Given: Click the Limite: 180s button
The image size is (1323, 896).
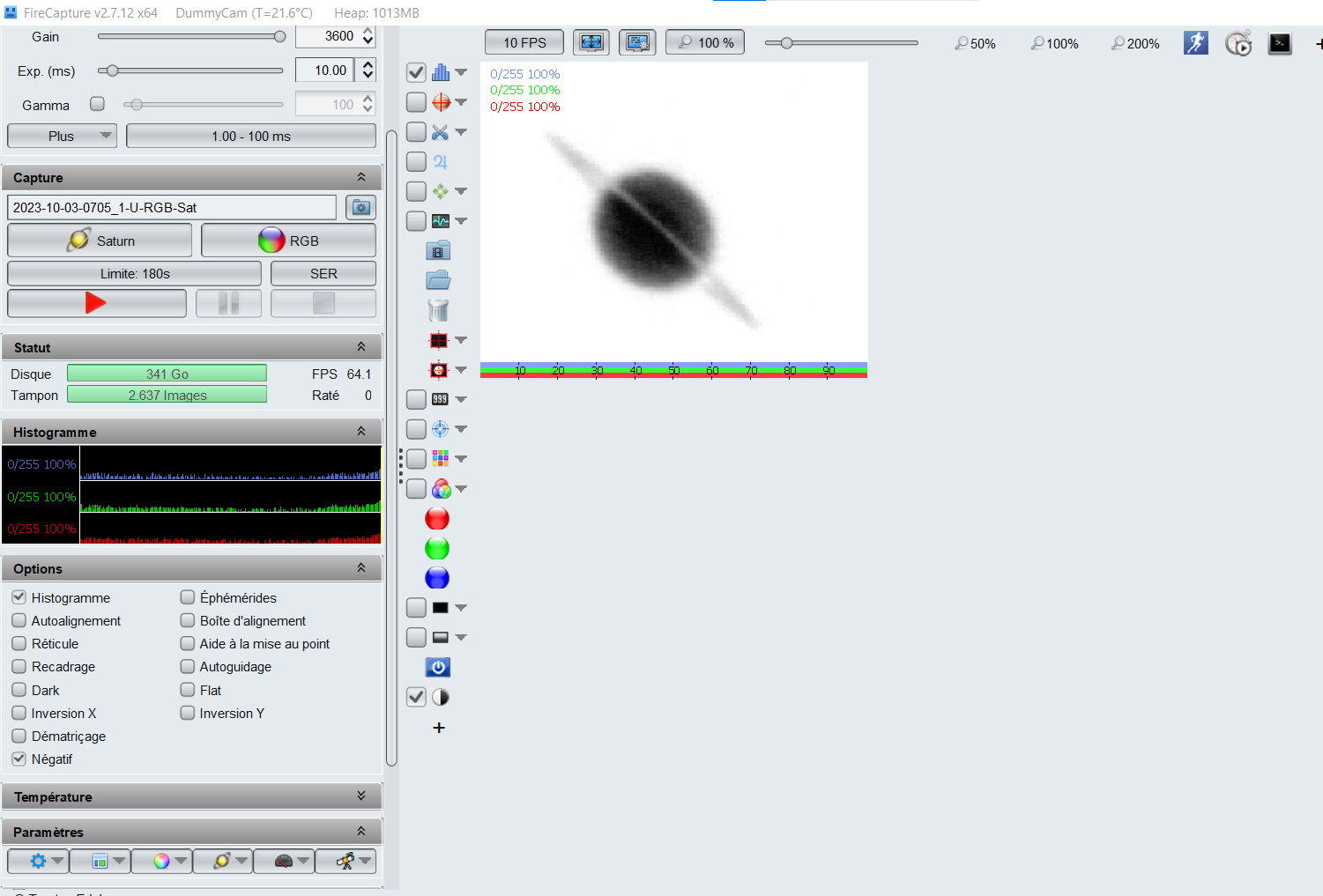Looking at the screenshot, I should tap(135, 274).
